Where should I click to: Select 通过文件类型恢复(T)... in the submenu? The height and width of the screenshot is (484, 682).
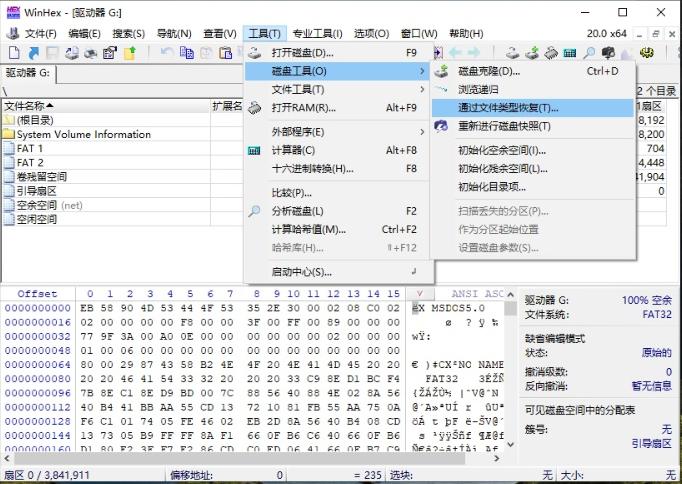coord(533,107)
